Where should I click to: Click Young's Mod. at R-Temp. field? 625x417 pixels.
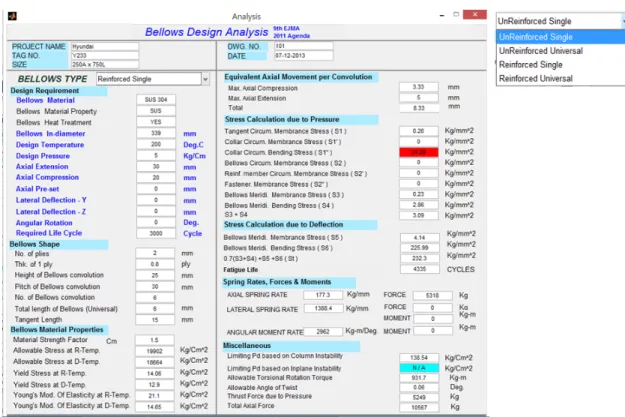[x=155, y=396]
